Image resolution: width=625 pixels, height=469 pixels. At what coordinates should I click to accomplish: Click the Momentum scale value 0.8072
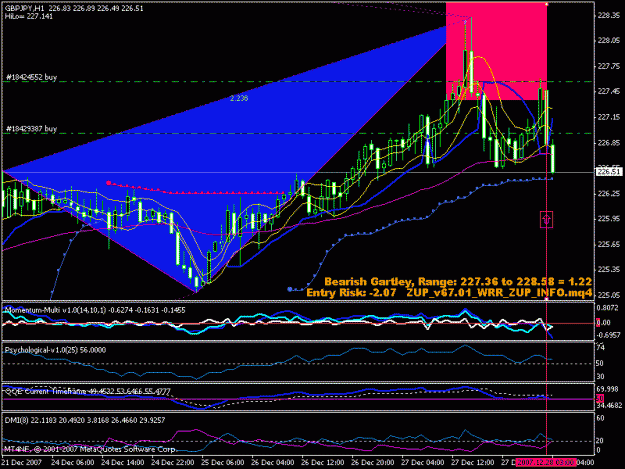[608, 308]
